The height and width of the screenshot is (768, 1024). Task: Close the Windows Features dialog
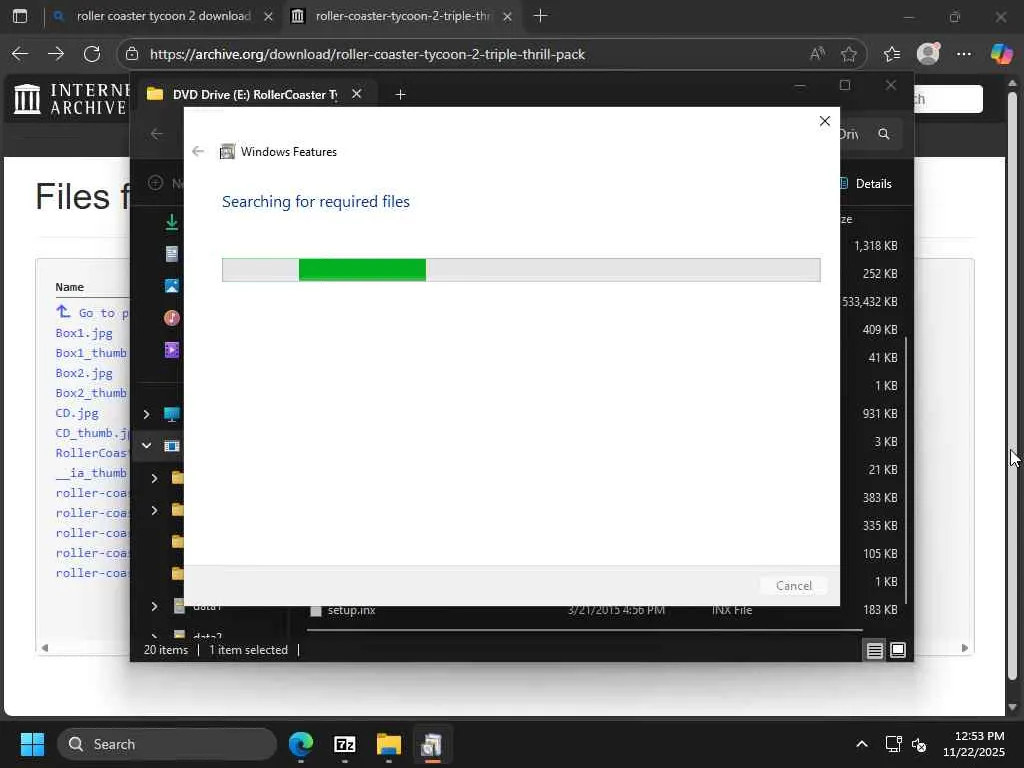click(825, 121)
